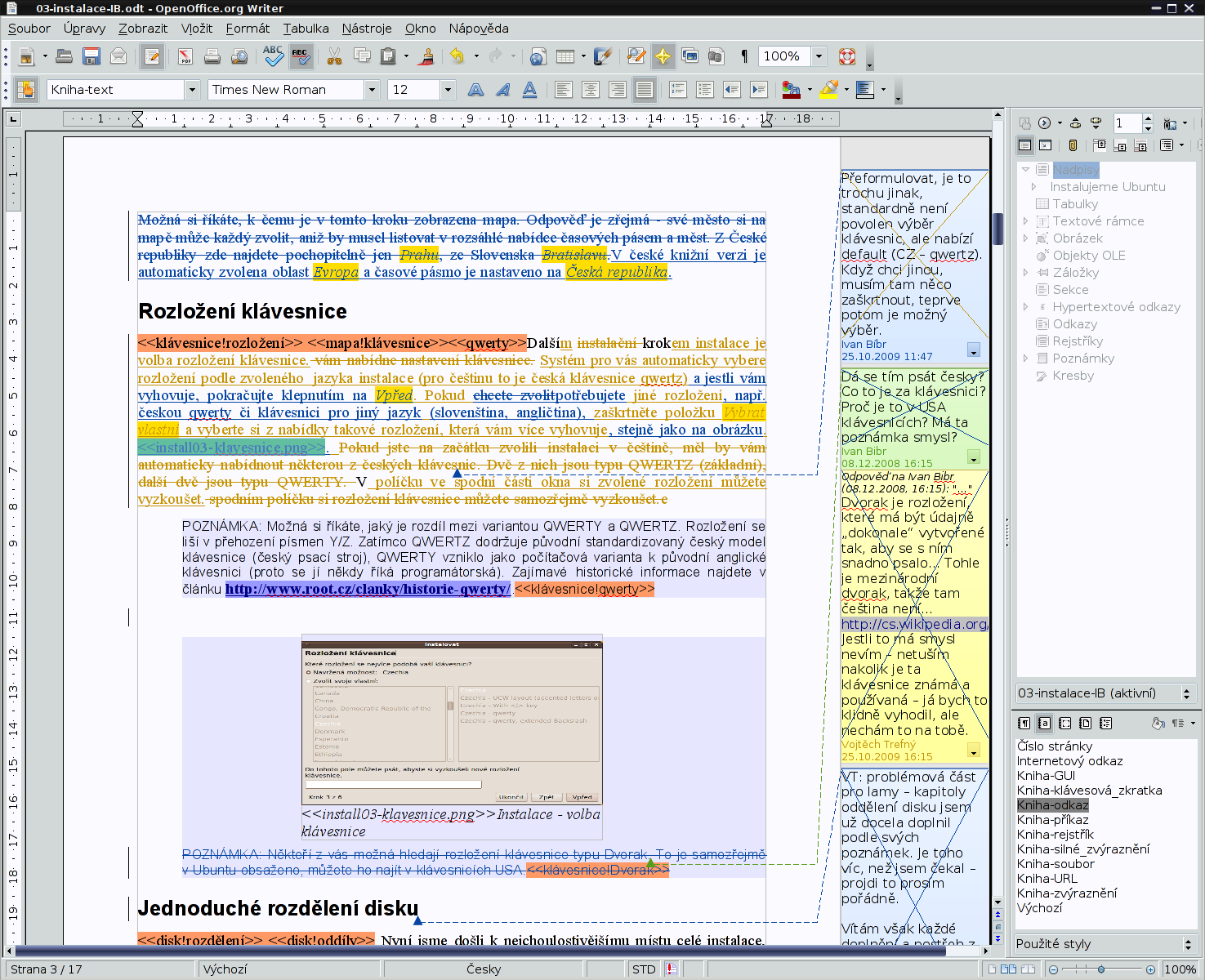Click Fill Format Mode paint bucket
1205x980 pixels.
point(1158,724)
